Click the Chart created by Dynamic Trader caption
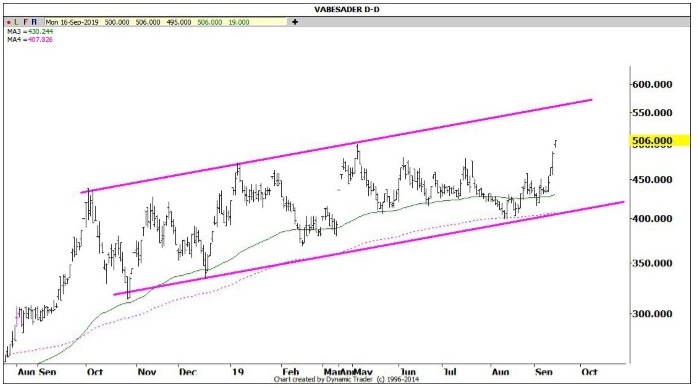This screenshot has width=697, height=387. click(x=346, y=379)
